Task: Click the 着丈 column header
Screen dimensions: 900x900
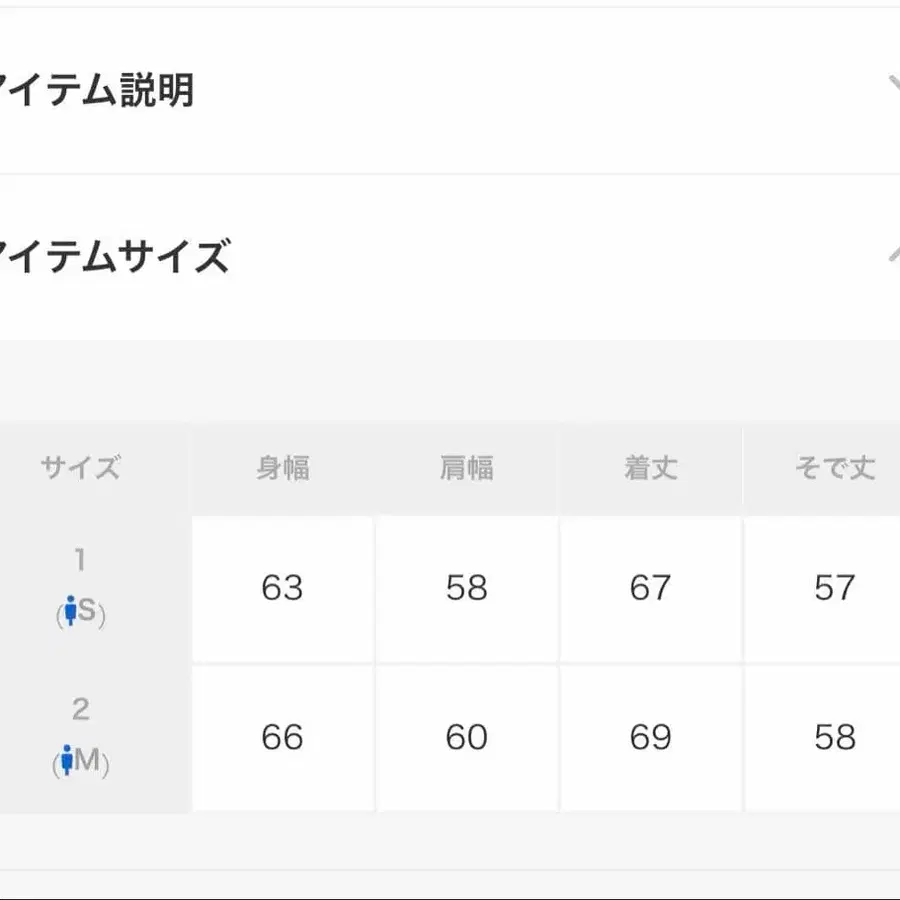Action: (x=650, y=468)
